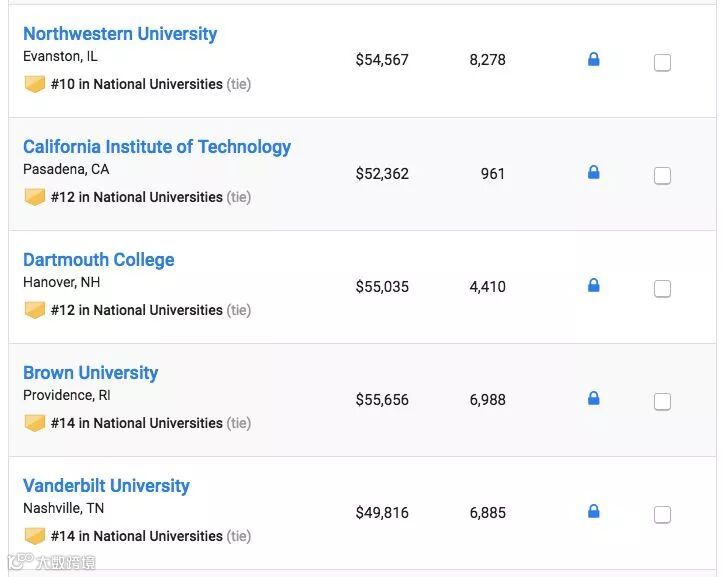The image size is (724, 577).
Task: Tick the compare checkbox for Northwestern University
Action: coord(662,63)
